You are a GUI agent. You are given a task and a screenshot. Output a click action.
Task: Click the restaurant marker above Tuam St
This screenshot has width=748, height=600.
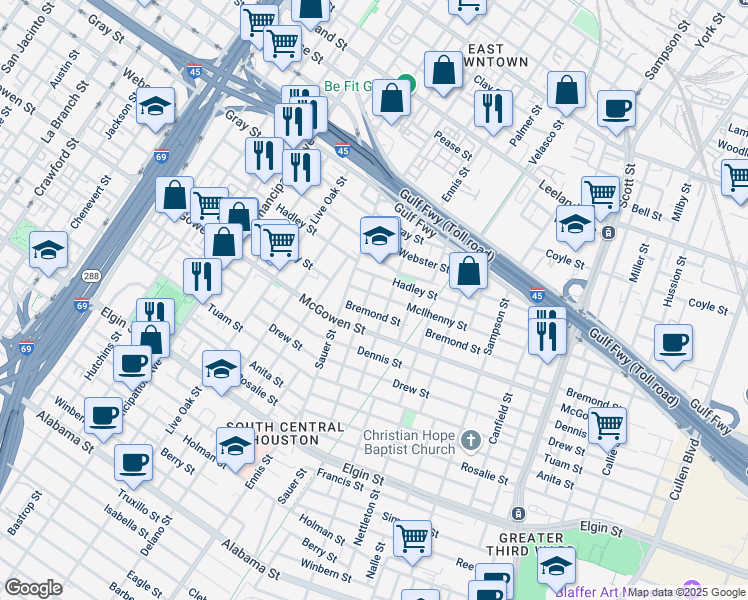[x=202, y=280]
